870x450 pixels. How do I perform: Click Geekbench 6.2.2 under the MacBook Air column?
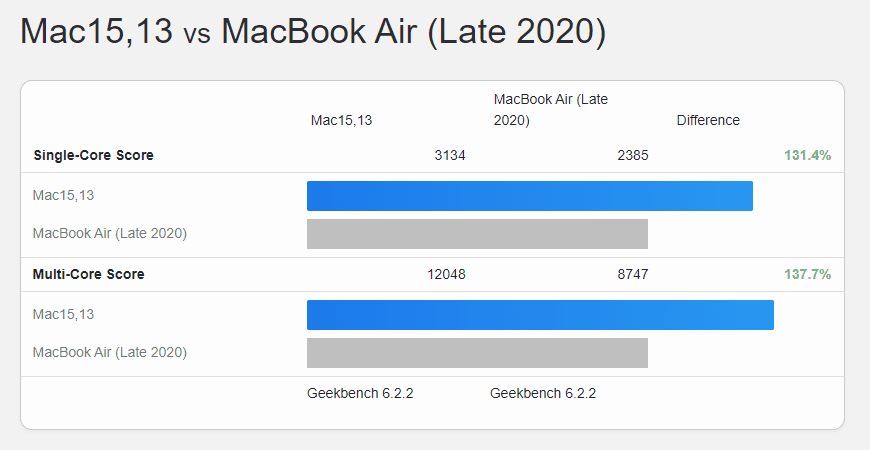pyautogui.click(x=543, y=393)
